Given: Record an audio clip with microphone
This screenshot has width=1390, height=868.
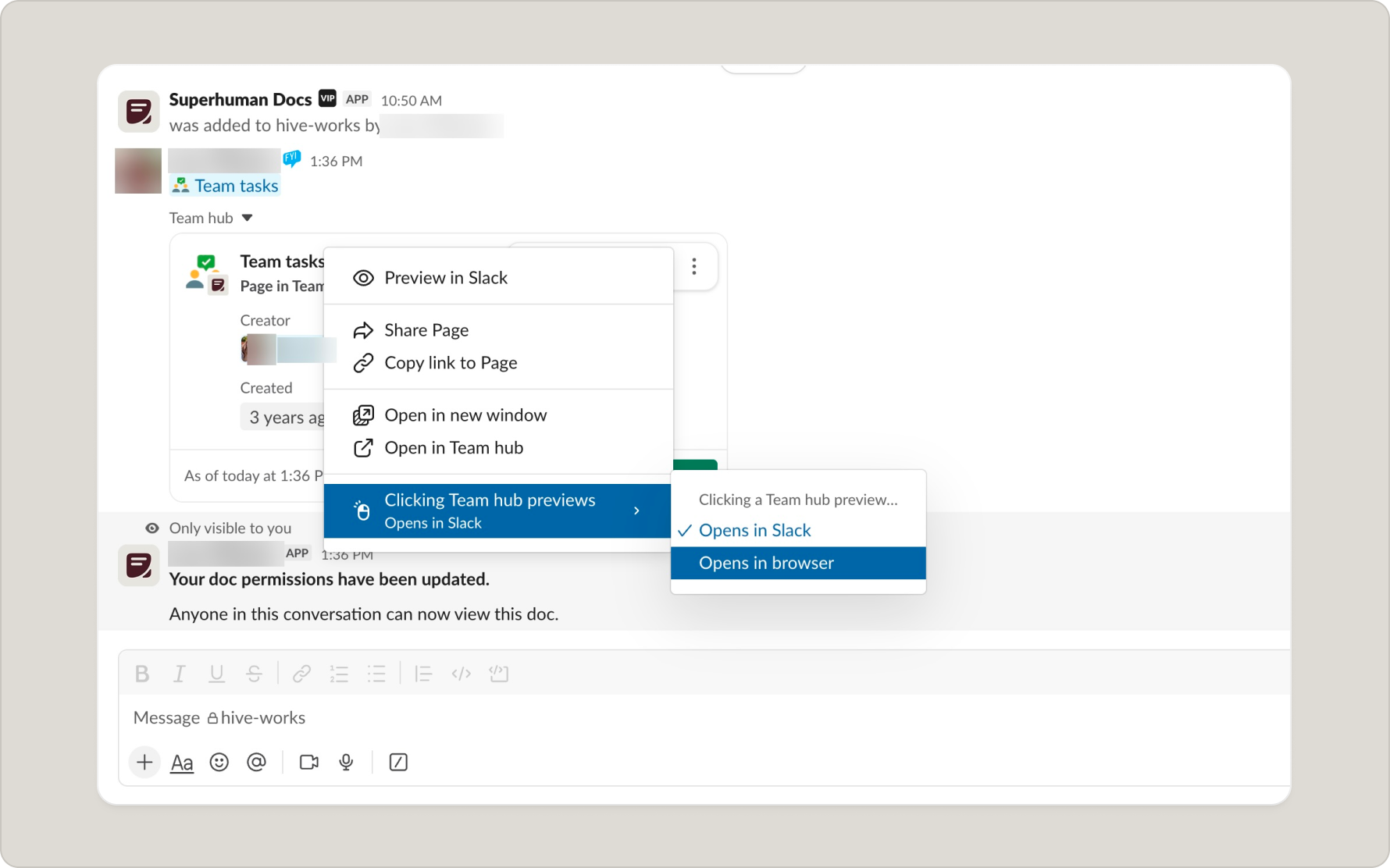Looking at the screenshot, I should (x=346, y=762).
